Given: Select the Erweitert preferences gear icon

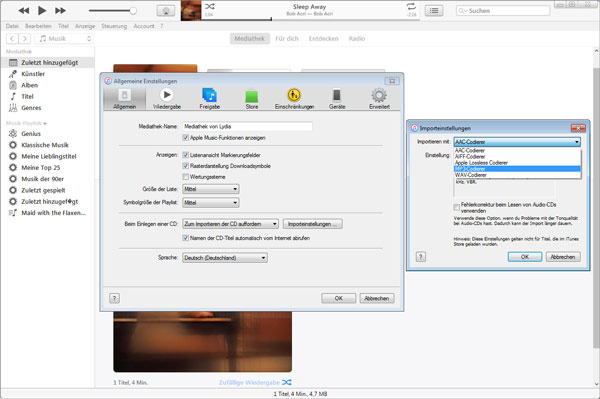Looking at the screenshot, I should click(379, 99).
